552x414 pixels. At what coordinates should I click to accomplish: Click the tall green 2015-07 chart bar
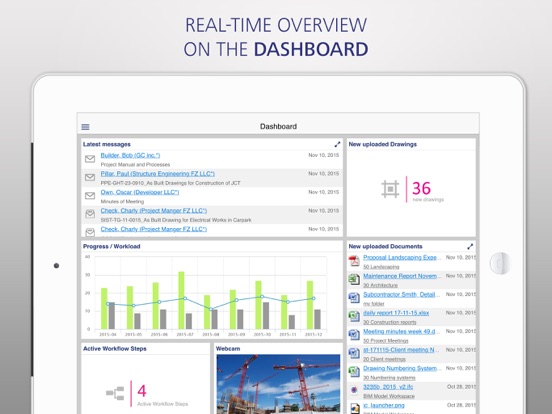(x=181, y=300)
